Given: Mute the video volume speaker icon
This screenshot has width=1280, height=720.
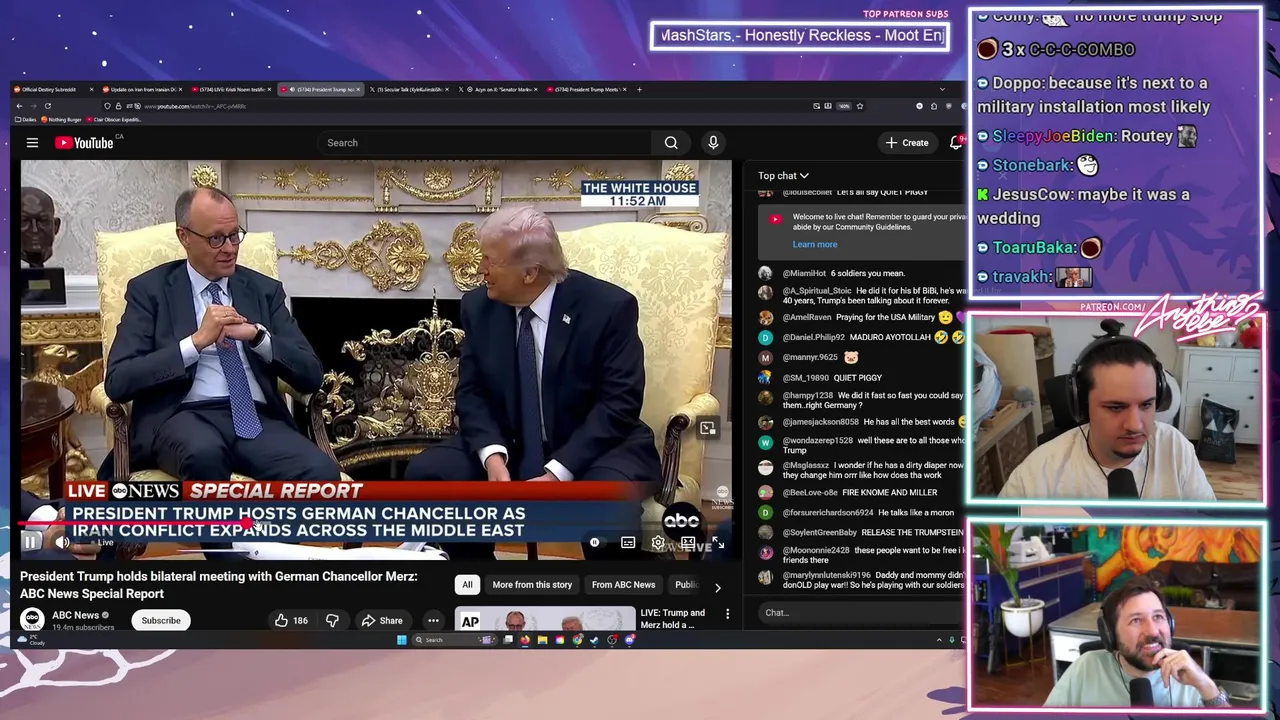Looking at the screenshot, I should (x=62, y=543).
